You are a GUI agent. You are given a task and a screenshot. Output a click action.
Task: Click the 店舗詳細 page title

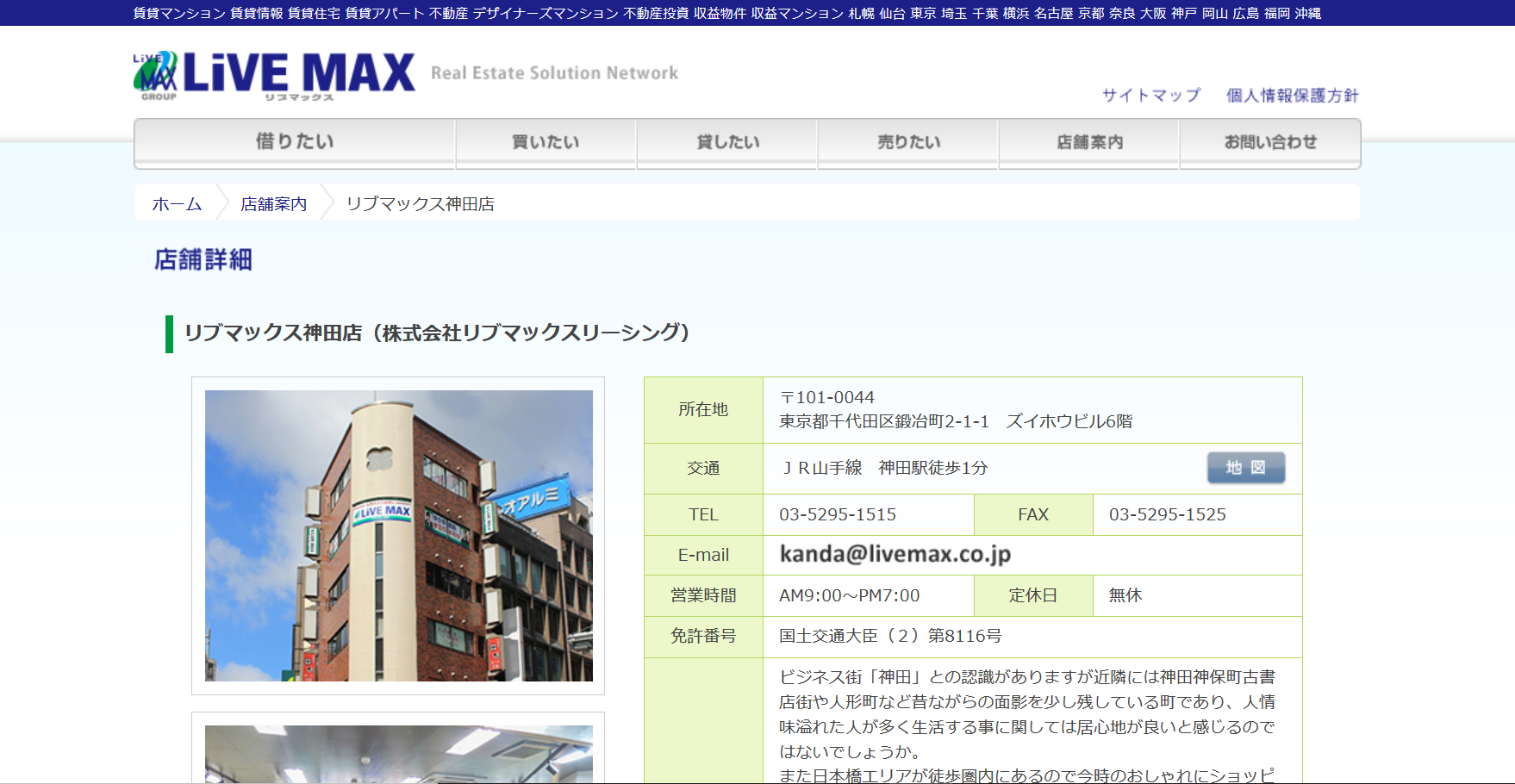(203, 259)
